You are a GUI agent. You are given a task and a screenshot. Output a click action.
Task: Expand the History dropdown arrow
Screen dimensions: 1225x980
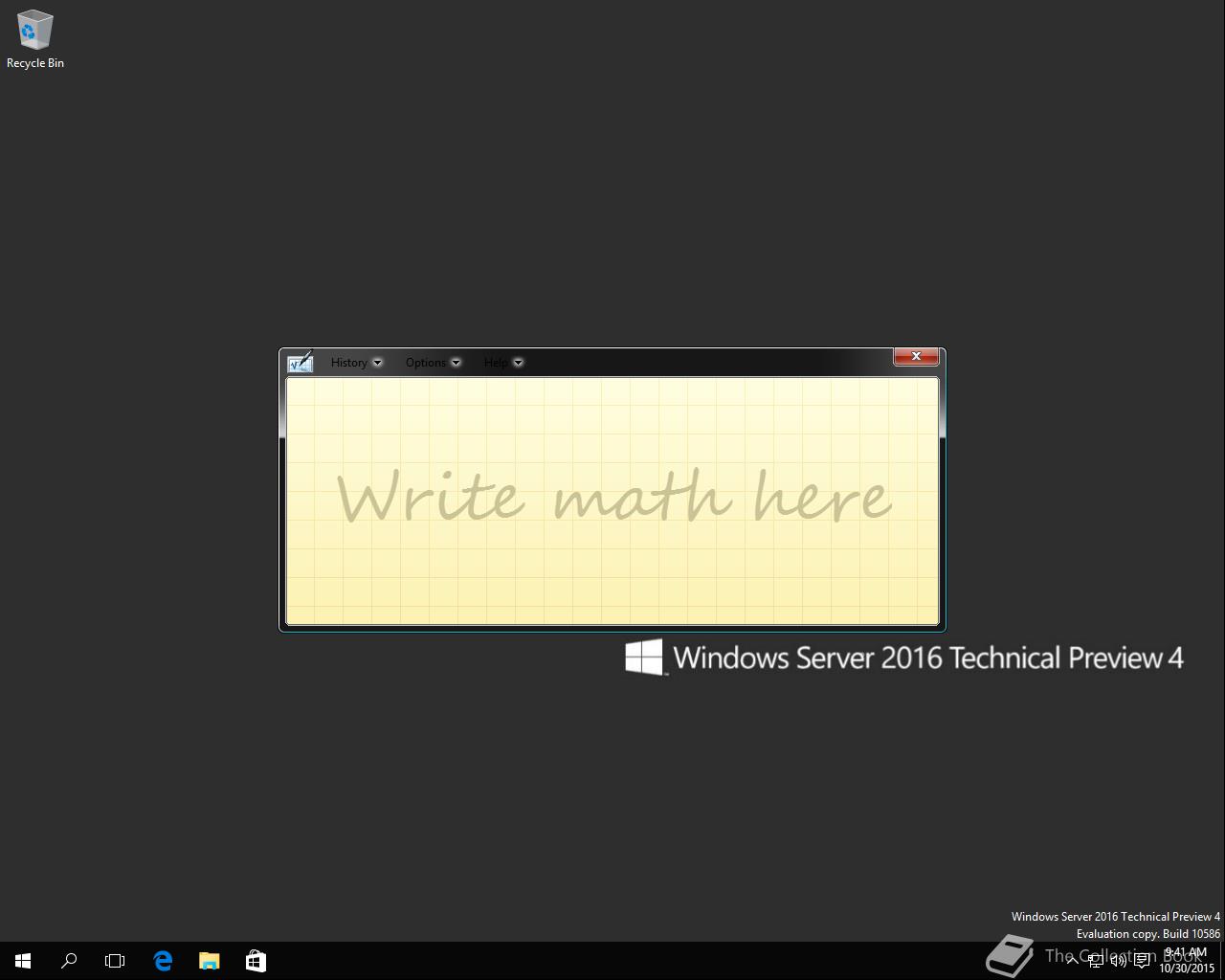pyautogui.click(x=377, y=363)
